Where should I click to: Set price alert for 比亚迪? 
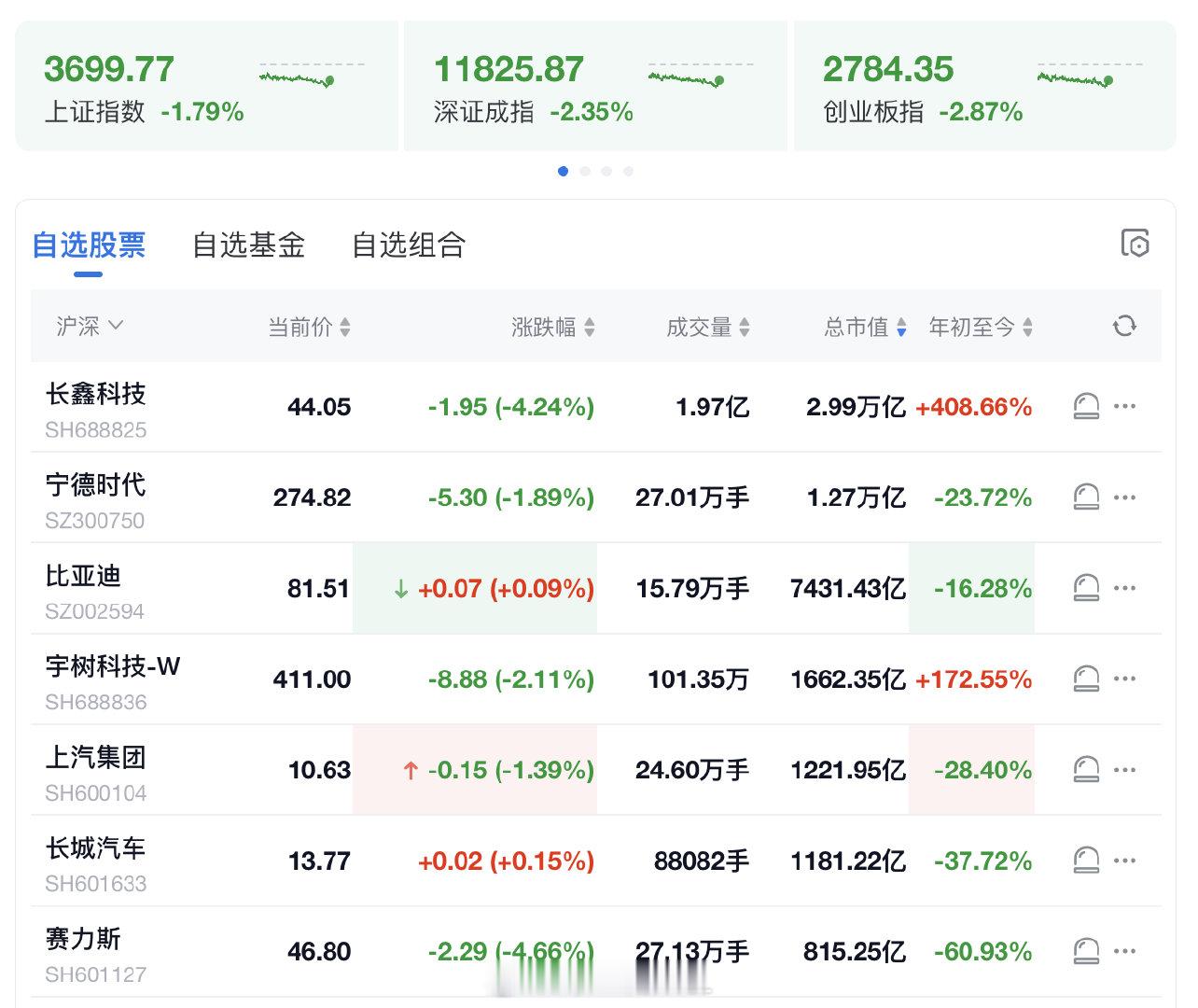pyautogui.click(x=1086, y=588)
